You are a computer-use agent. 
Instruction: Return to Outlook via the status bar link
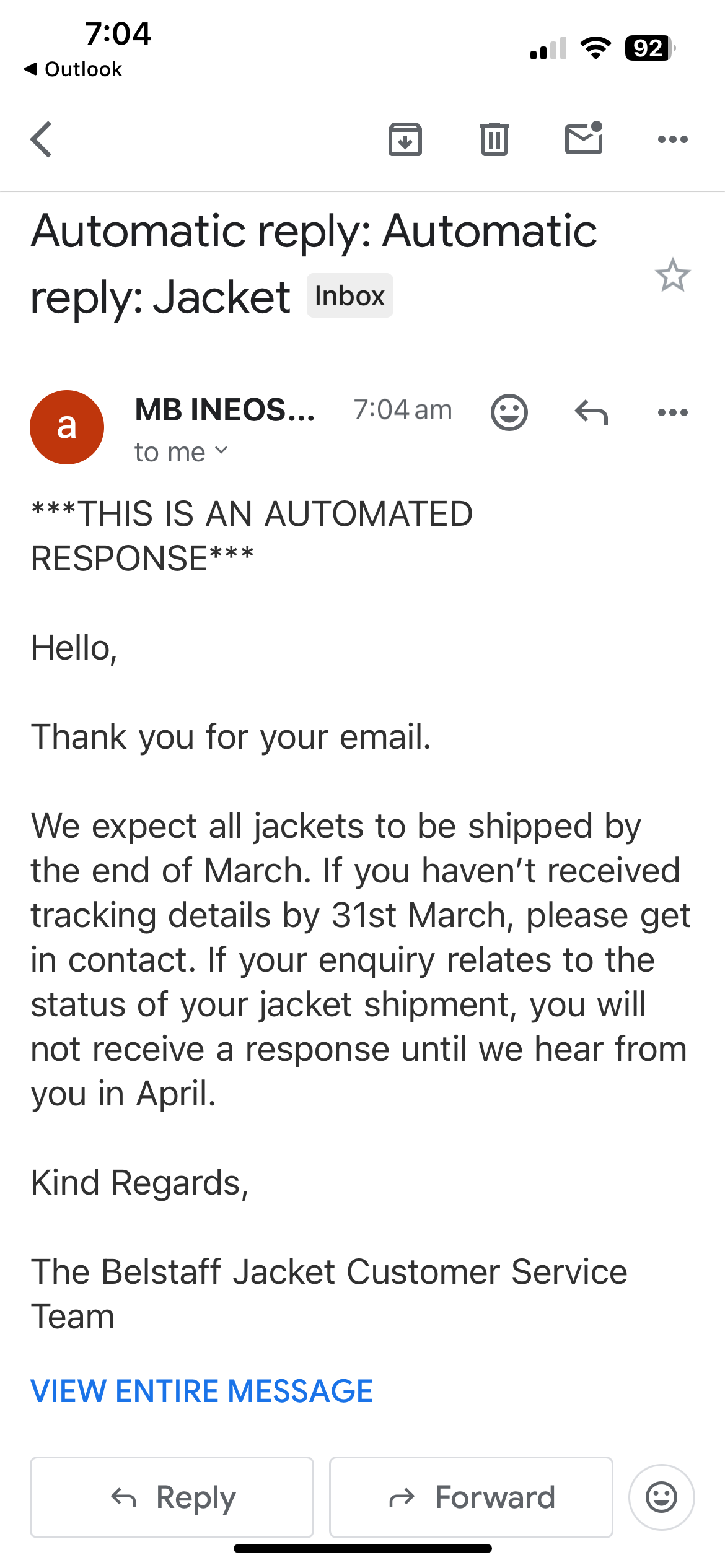pyautogui.click(x=73, y=69)
